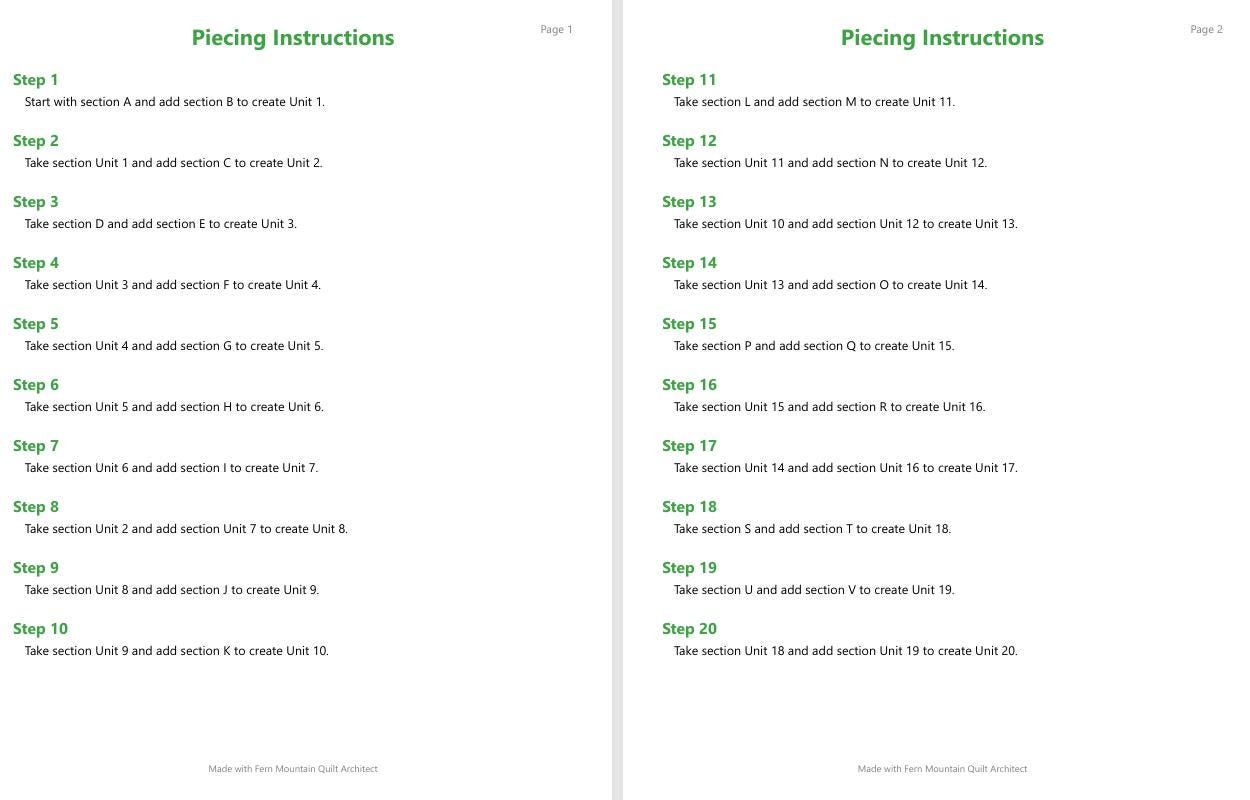Click the Step 1 heading
Viewport: 1250px width, 800px height.
click(x=36, y=80)
